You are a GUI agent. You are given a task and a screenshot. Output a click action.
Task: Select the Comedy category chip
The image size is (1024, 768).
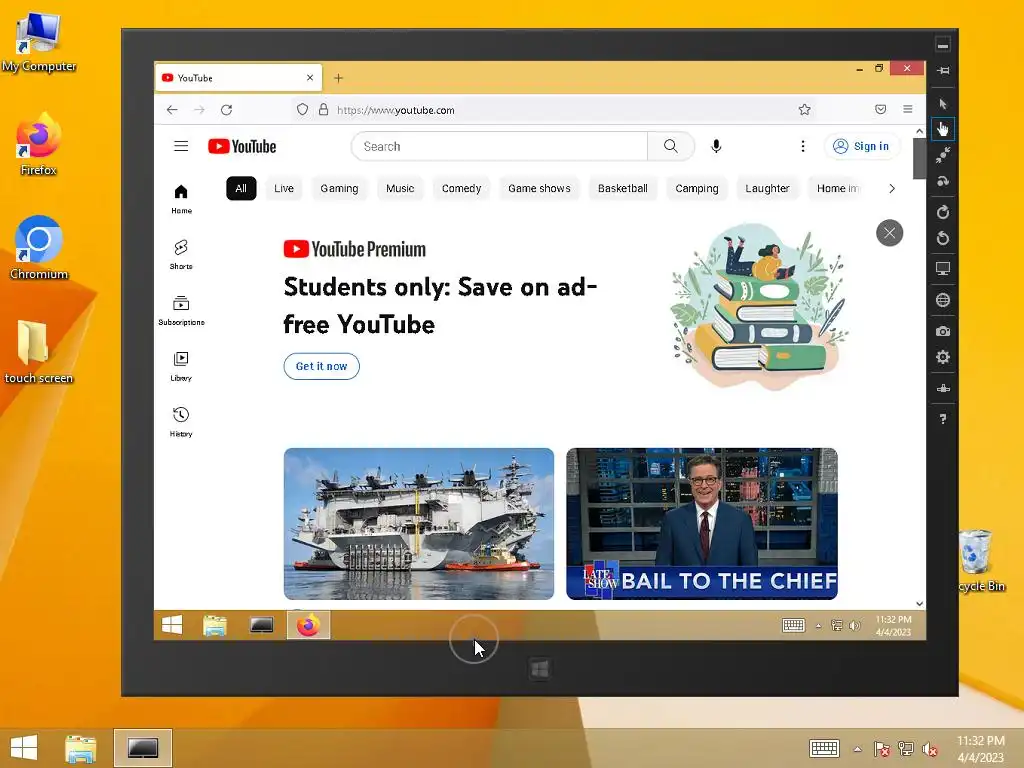pyautogui.click(x=461, y=188)
